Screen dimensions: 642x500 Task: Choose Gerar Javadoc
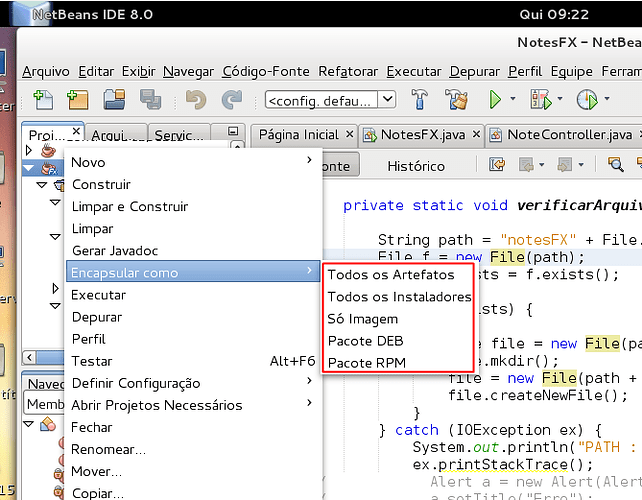(192, 251)
